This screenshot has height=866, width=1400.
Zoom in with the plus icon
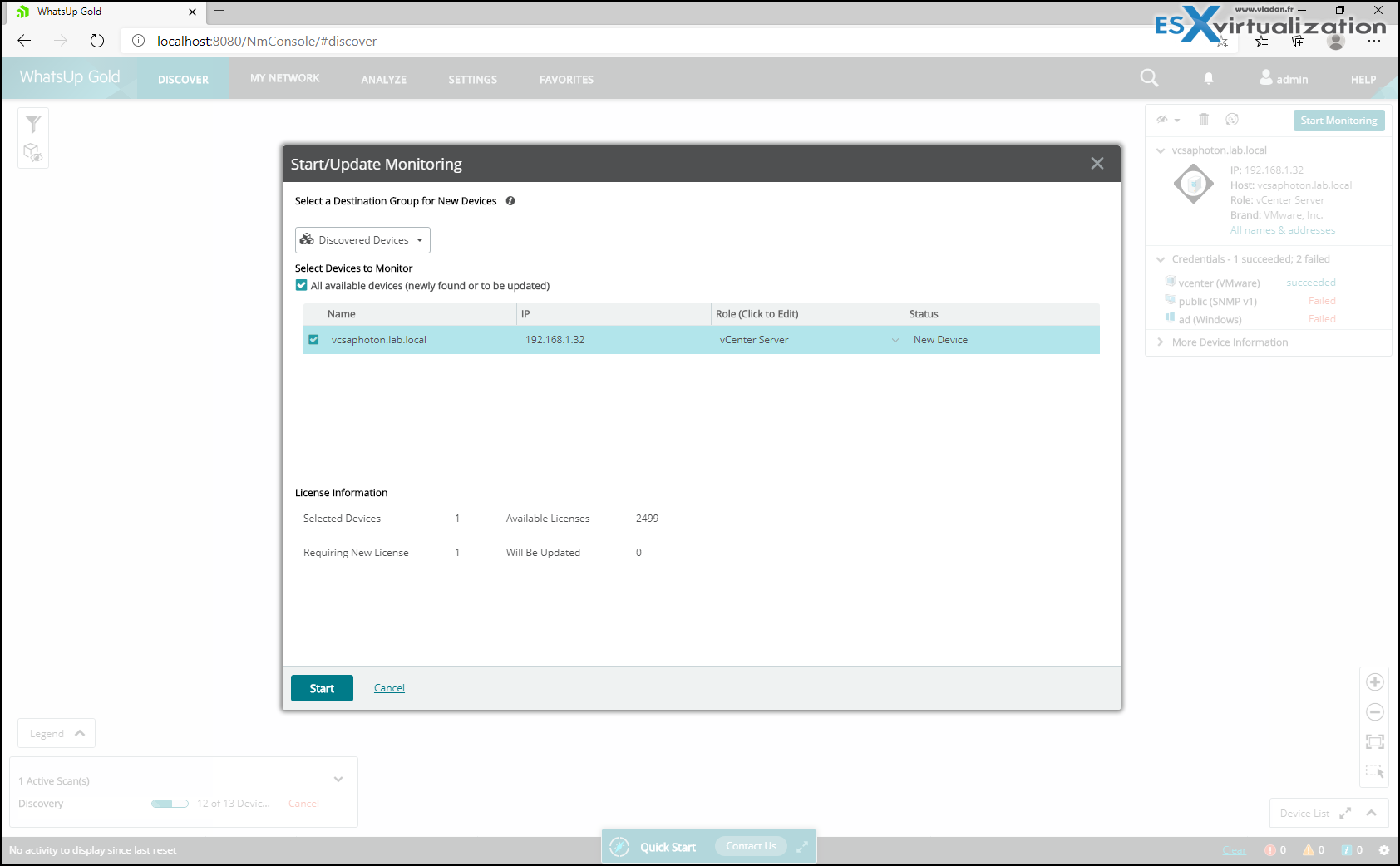[1375, 682]
